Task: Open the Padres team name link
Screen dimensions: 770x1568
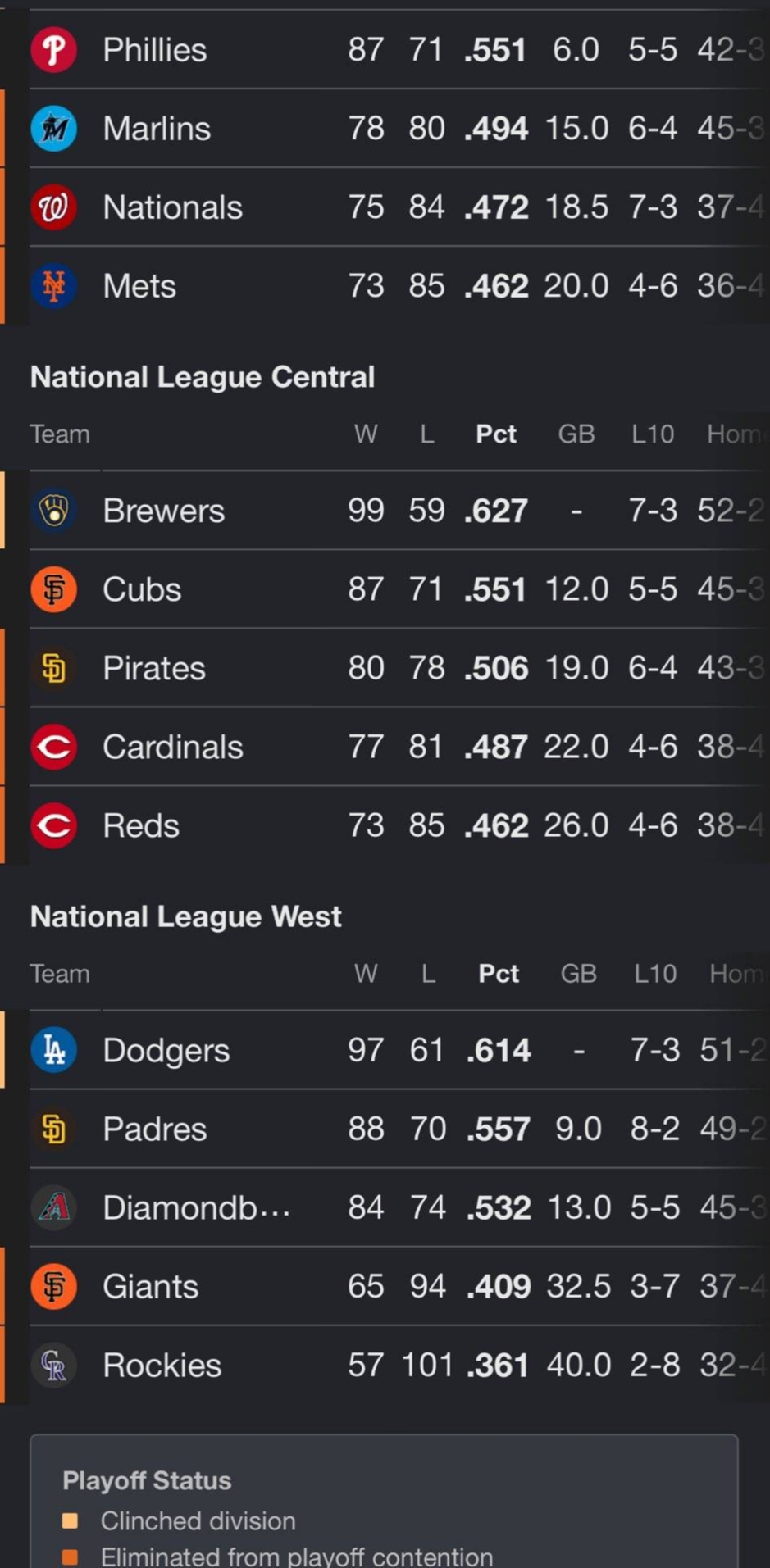Action: (x=154, y=1129)
